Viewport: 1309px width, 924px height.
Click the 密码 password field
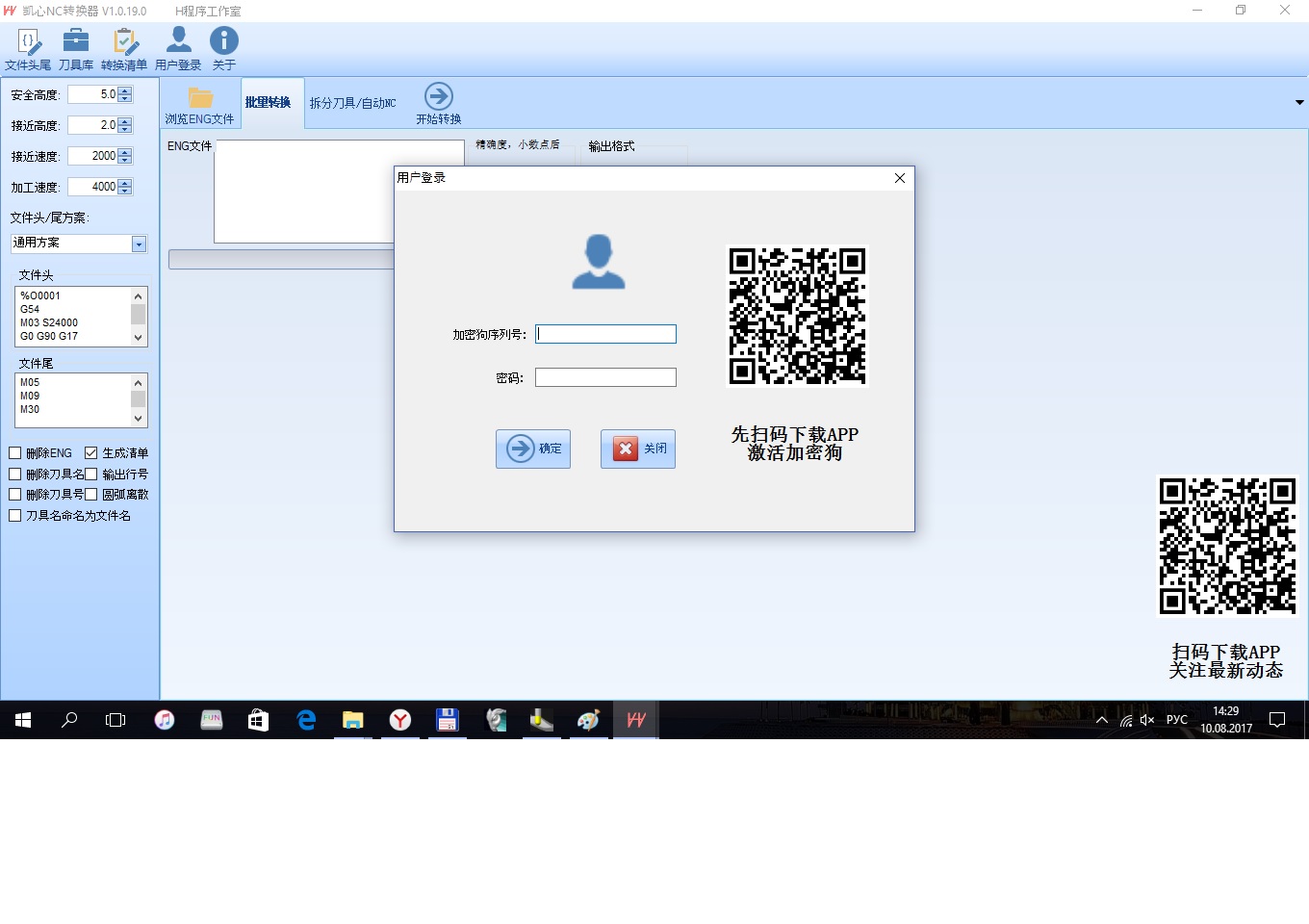[x=605, y=377]
